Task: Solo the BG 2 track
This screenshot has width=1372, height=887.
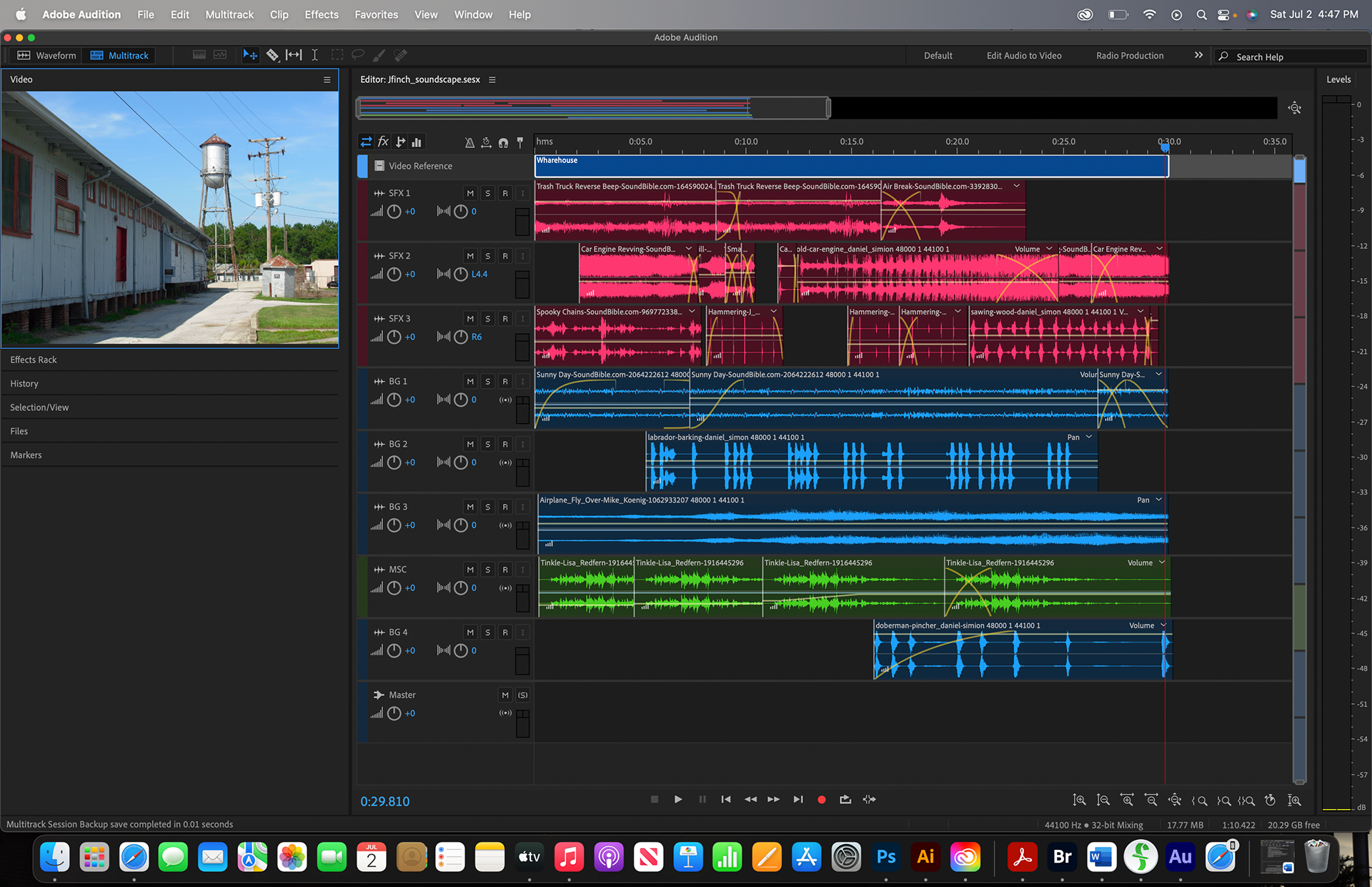Action: pyautogui.click(x=487, y=444)
